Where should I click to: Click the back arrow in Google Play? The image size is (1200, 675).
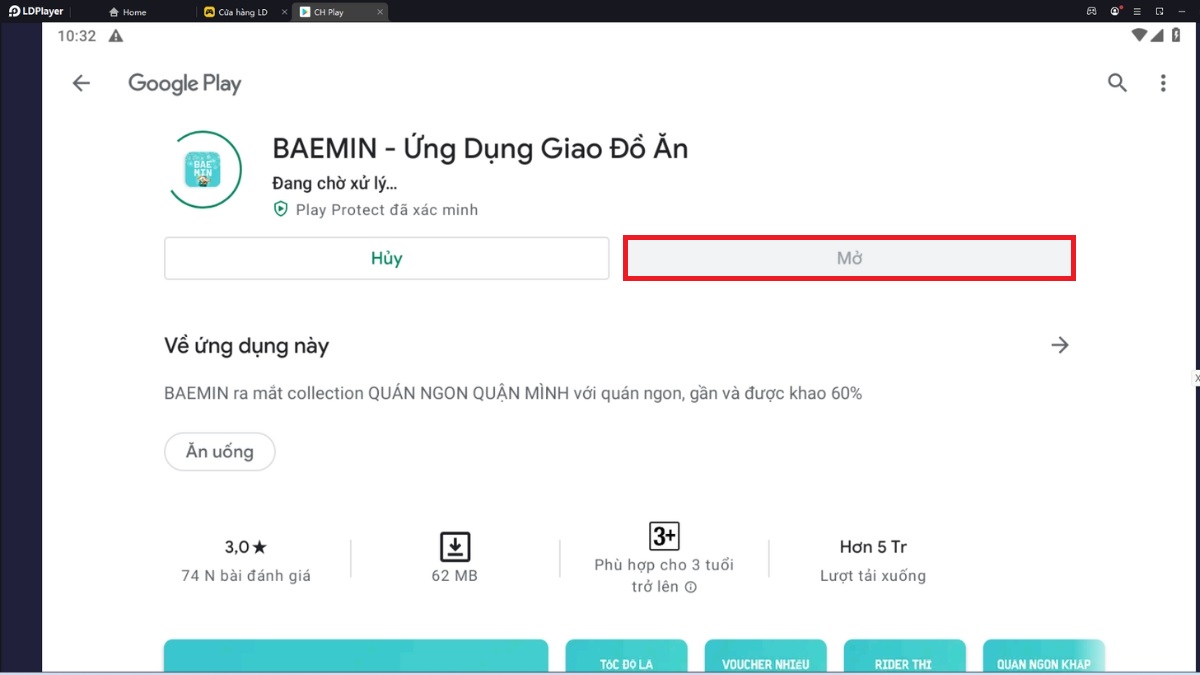pos(81,83)
